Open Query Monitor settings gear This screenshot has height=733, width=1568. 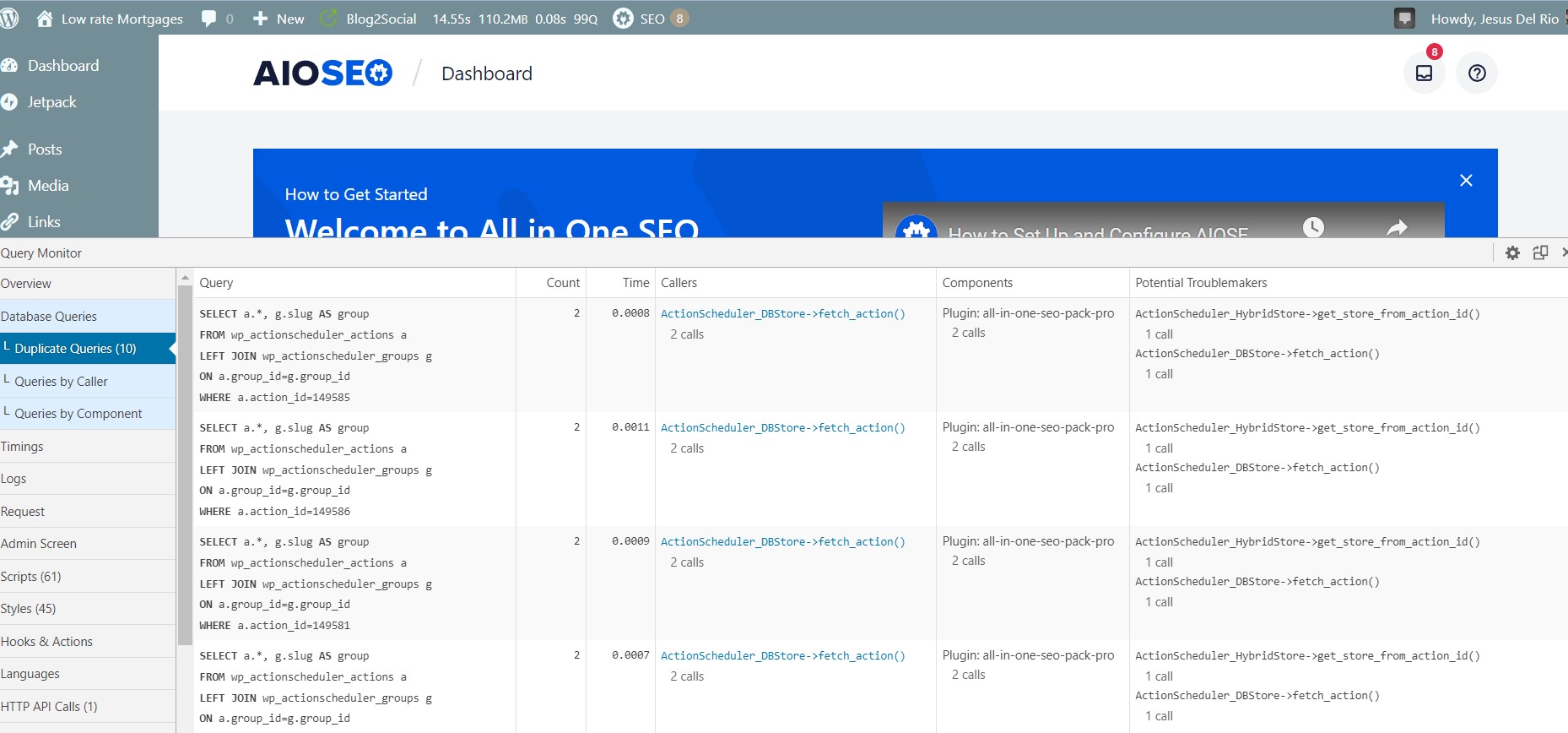(x=1512, y=252)
